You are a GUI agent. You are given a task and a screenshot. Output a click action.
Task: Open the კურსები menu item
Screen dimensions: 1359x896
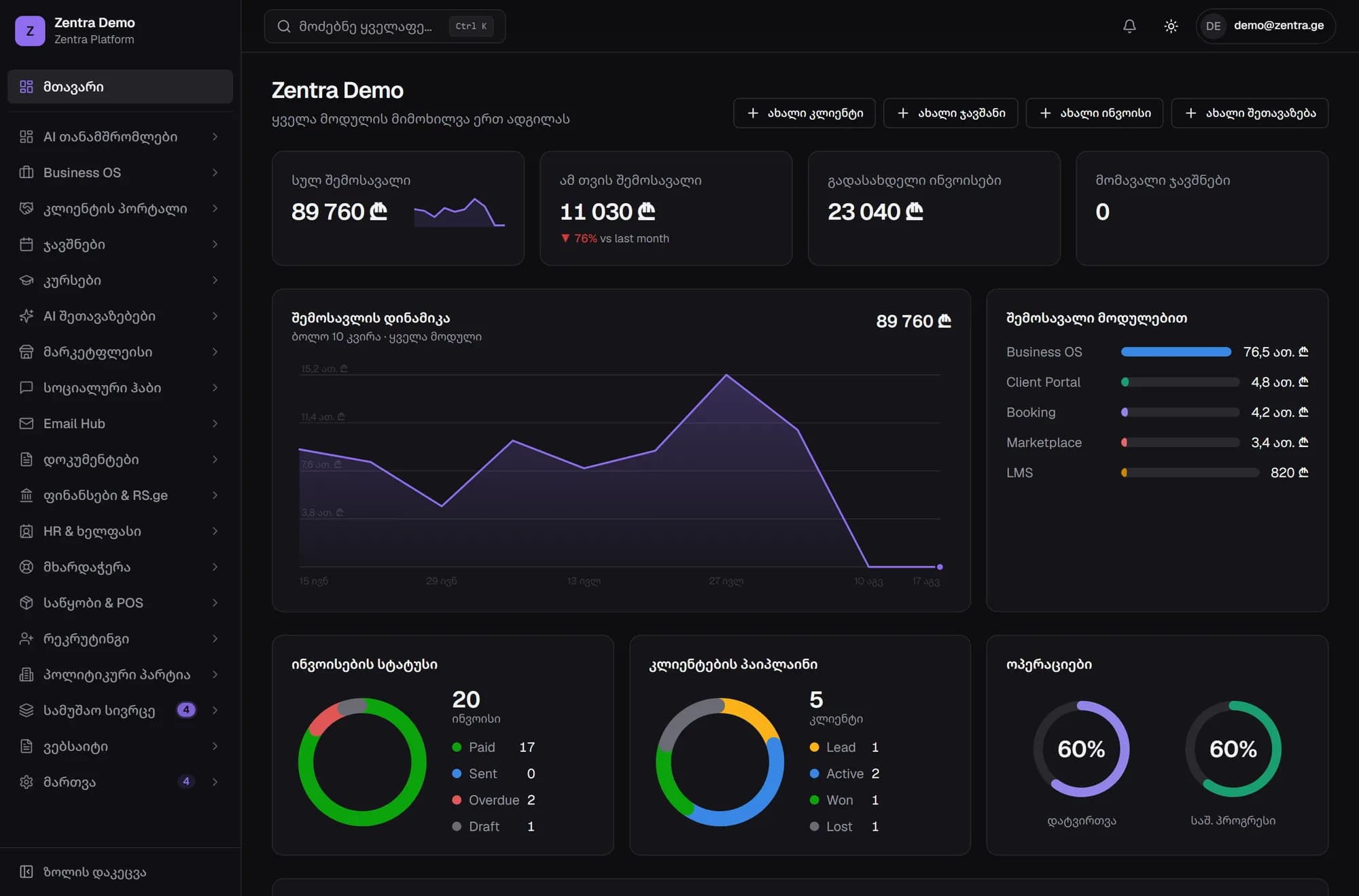coord(120,280)
